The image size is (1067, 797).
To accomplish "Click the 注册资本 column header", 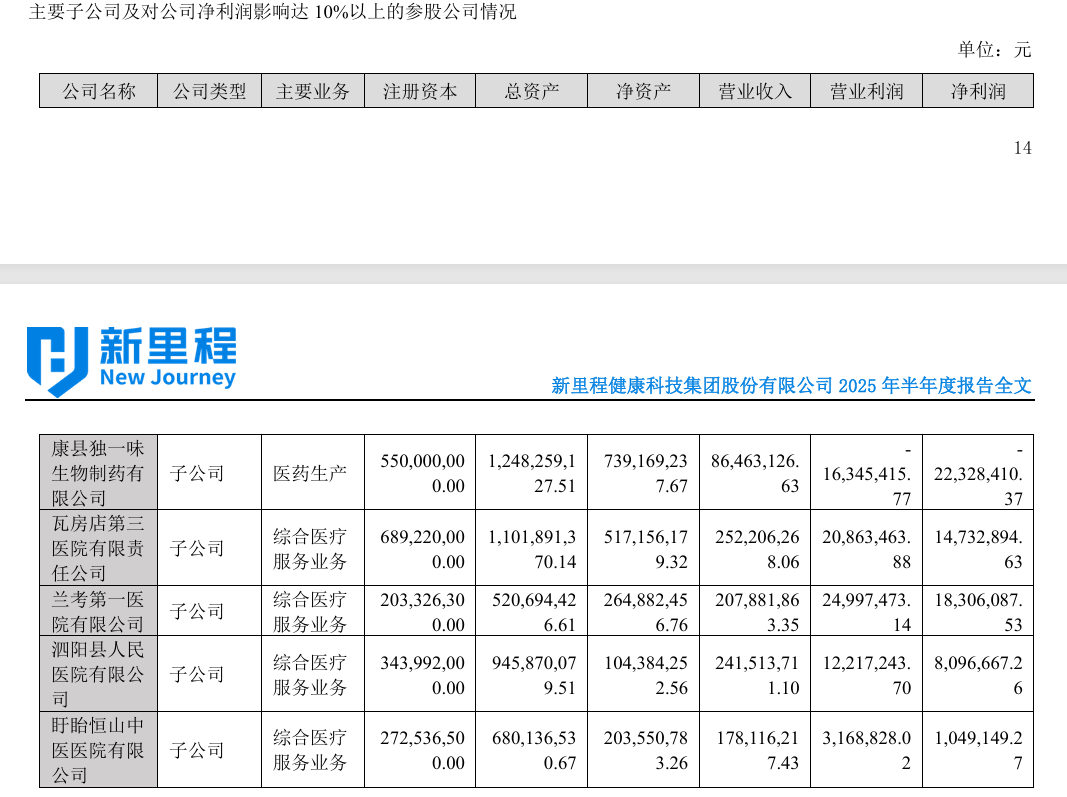I will click(420, 91).
